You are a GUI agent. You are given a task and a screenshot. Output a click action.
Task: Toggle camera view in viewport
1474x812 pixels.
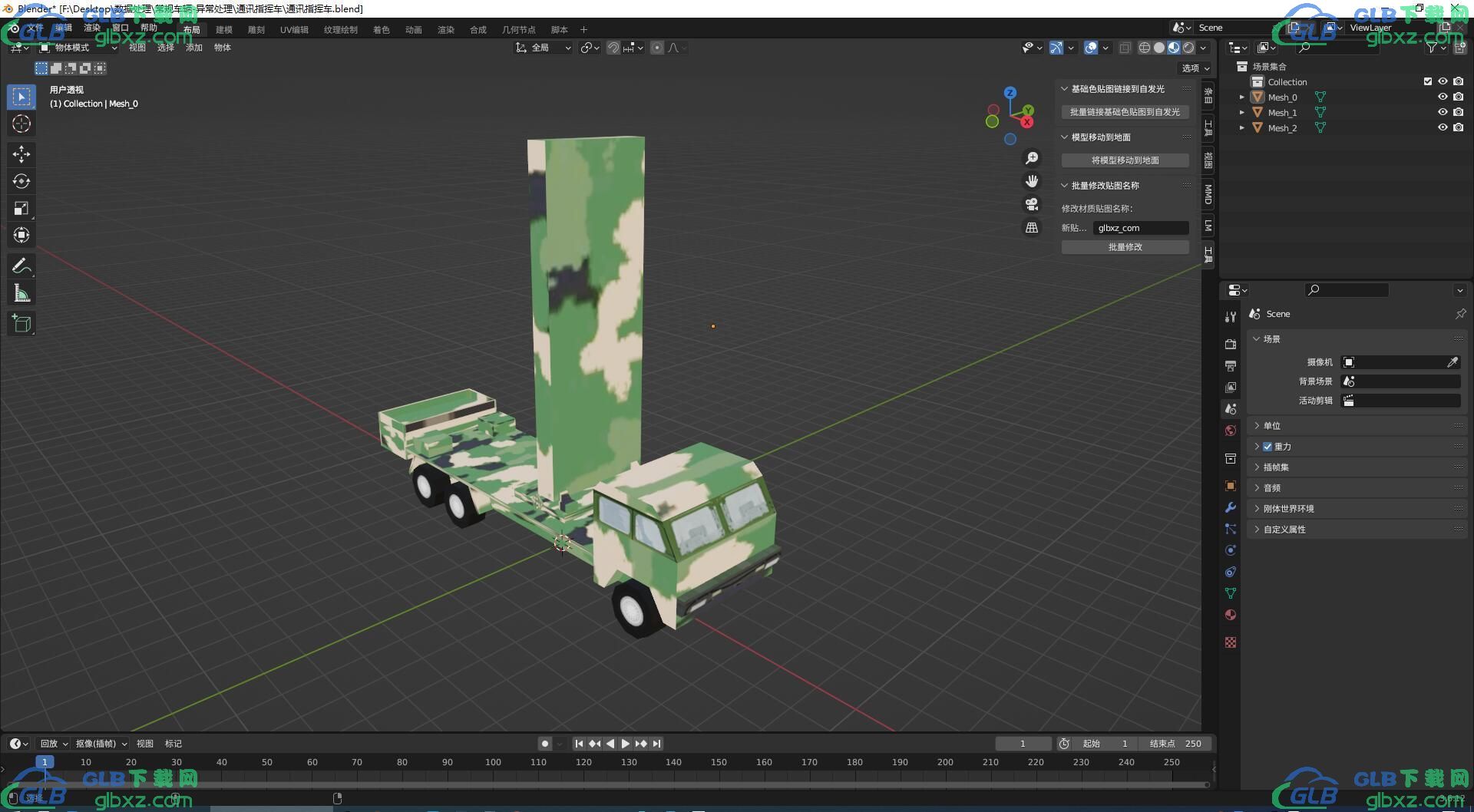tap(1032, 204)
